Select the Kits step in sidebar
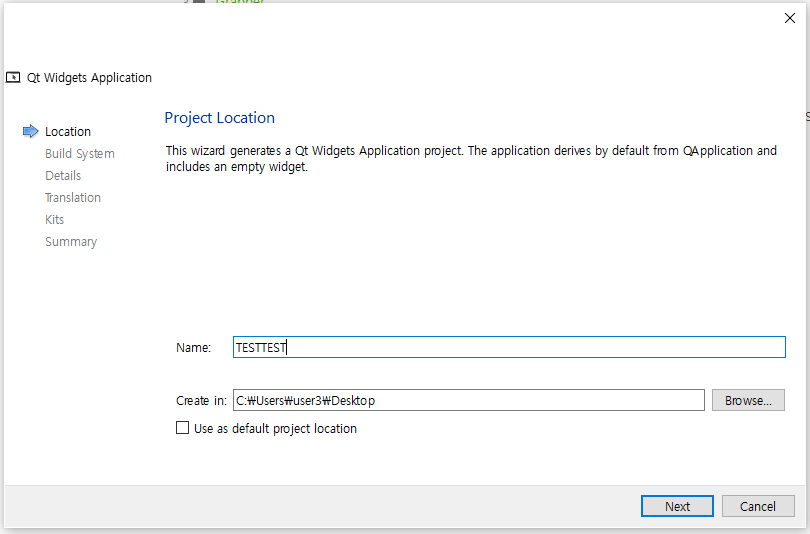 coord(54,219)
